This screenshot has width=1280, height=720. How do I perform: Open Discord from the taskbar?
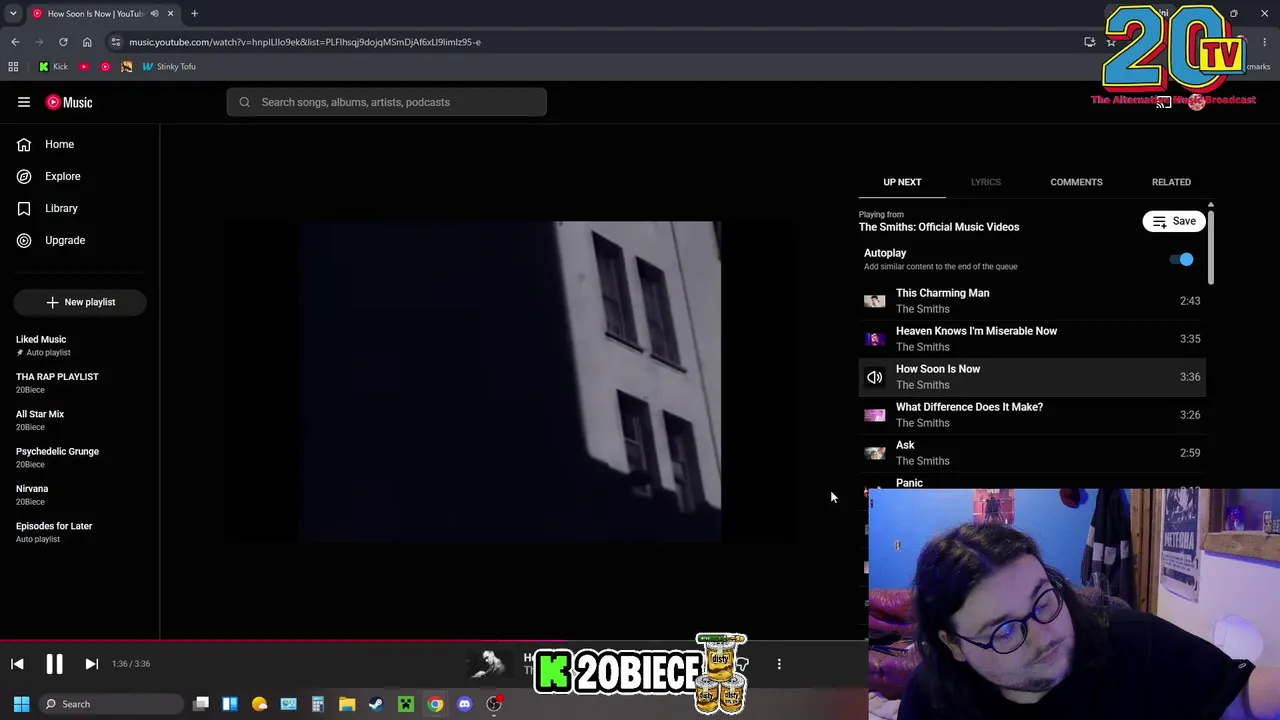[x=464, y=704]
